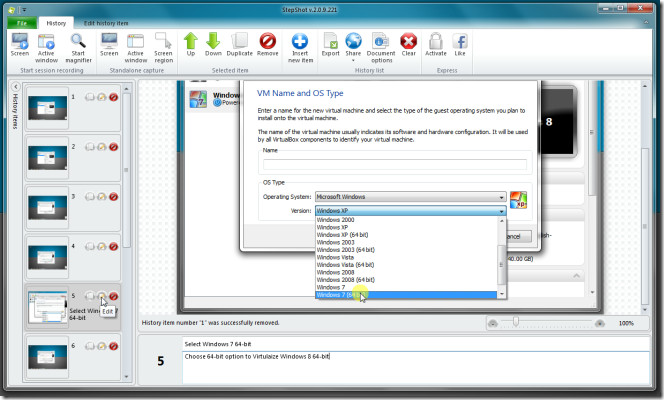Screen dimensions: 664x400
Task: Select history item 4 thumbnail
Action: pyautogui.click(x=47, y=257)
